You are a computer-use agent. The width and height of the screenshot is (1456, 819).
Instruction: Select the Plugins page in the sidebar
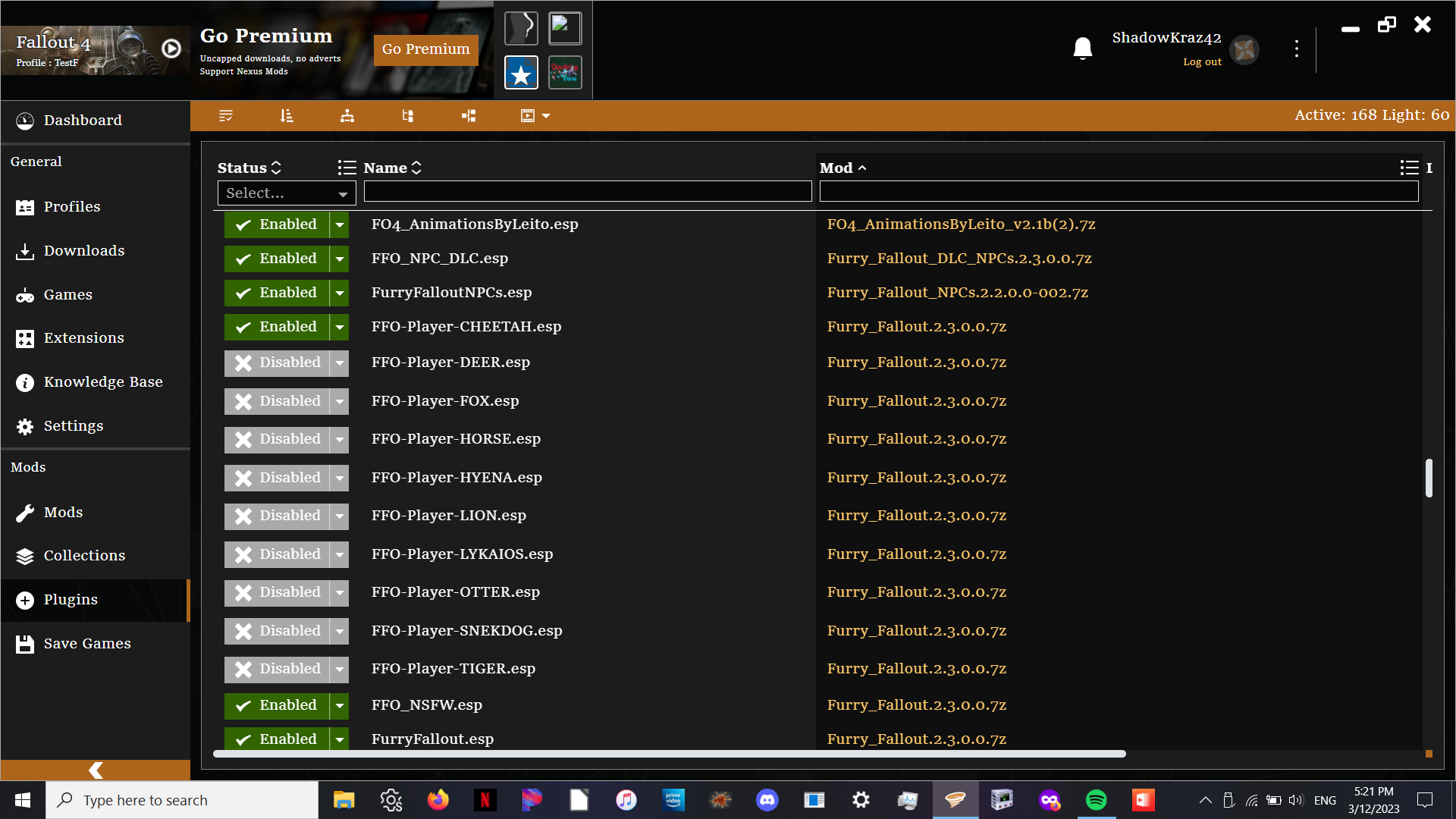96,600
